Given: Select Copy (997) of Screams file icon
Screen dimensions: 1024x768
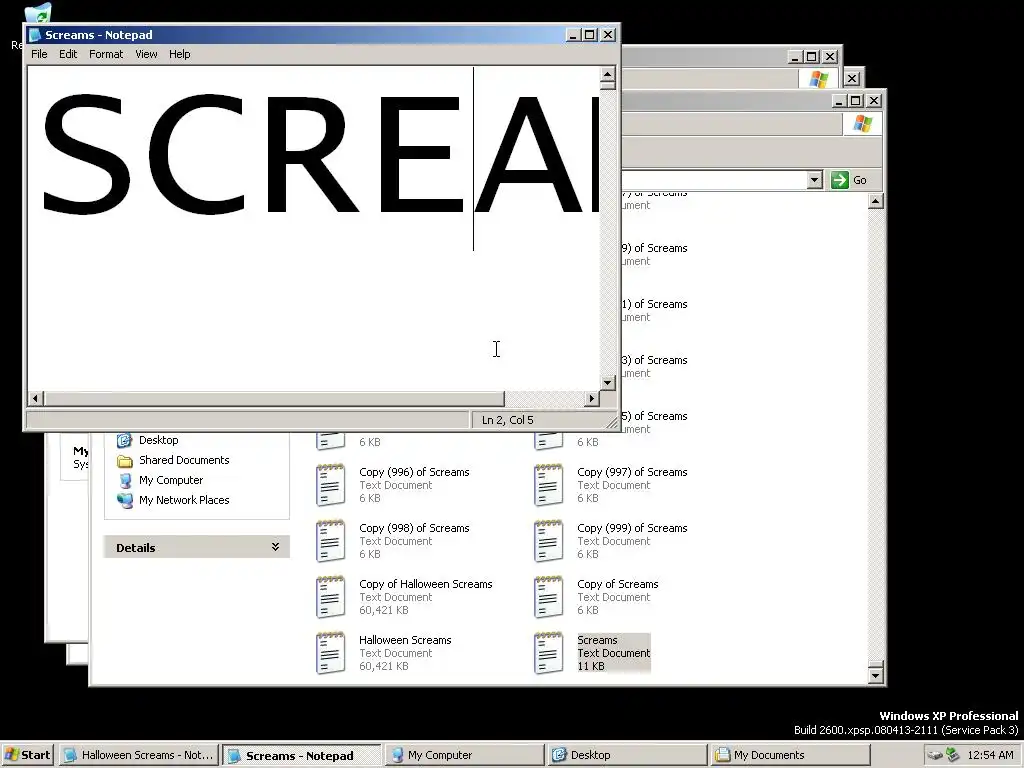Looking at the screenshot, I should 549,485.
